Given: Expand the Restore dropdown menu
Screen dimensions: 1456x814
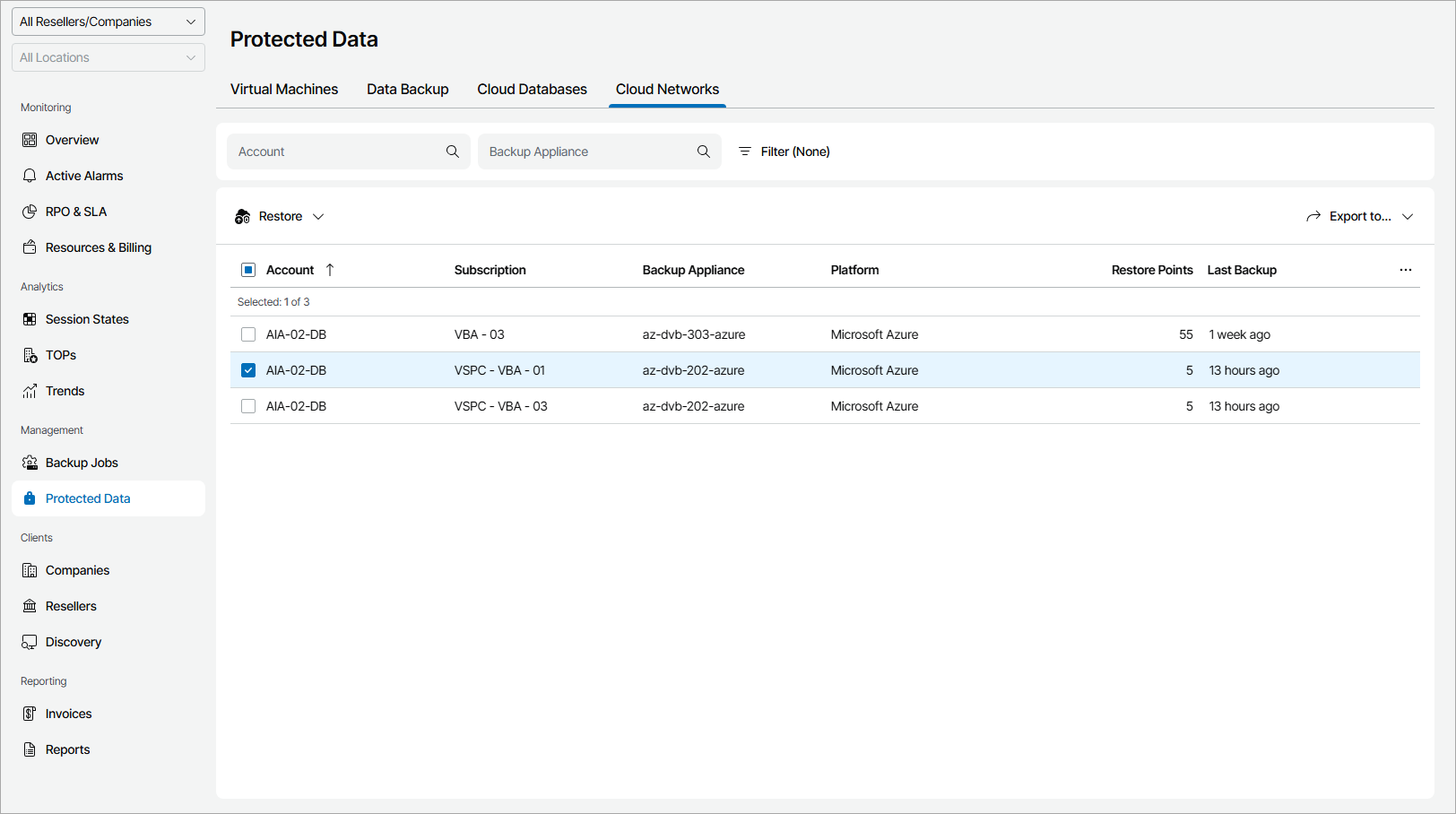Looking at the screenshot, I should tap(280, 217).
